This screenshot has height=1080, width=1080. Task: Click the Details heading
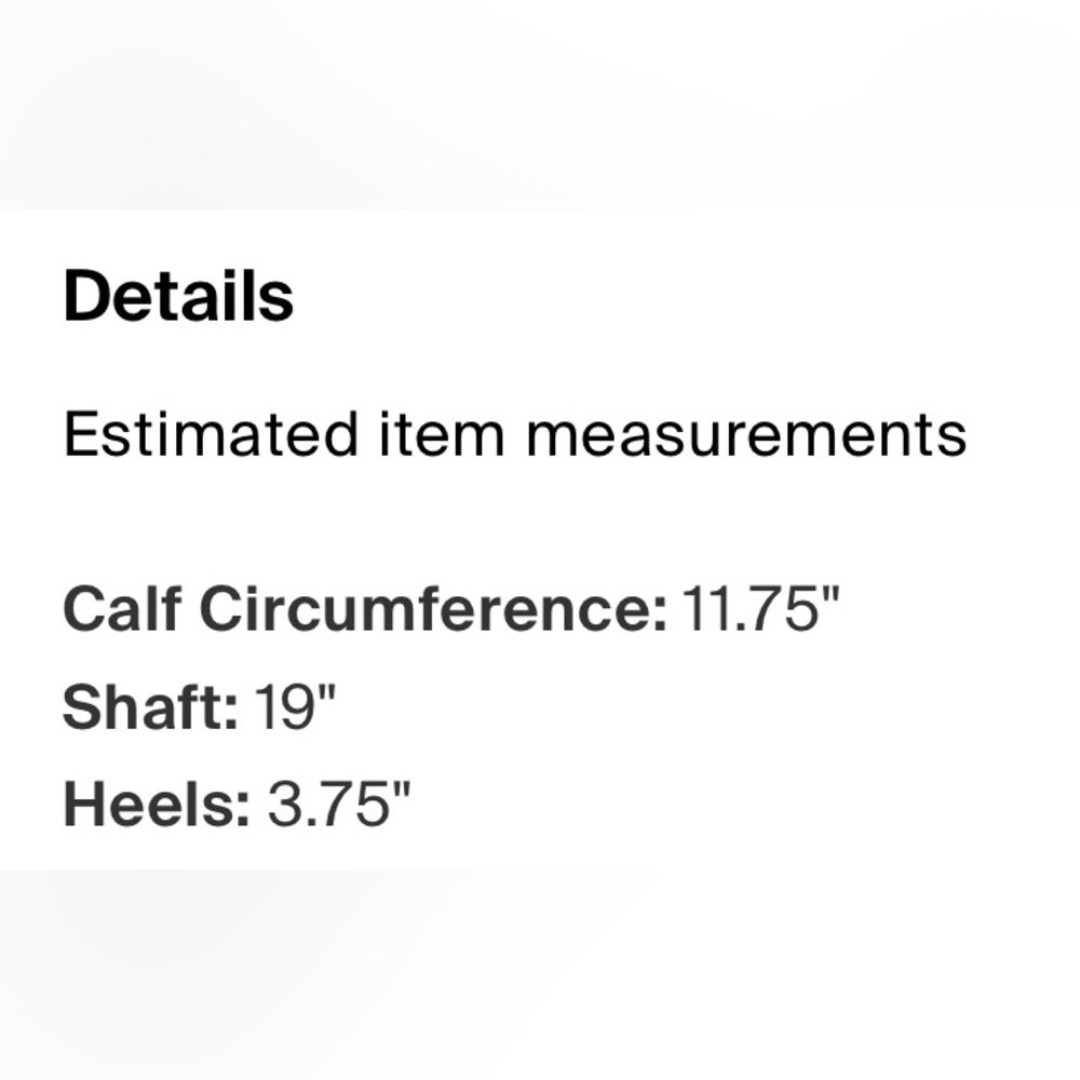(178, 296)
